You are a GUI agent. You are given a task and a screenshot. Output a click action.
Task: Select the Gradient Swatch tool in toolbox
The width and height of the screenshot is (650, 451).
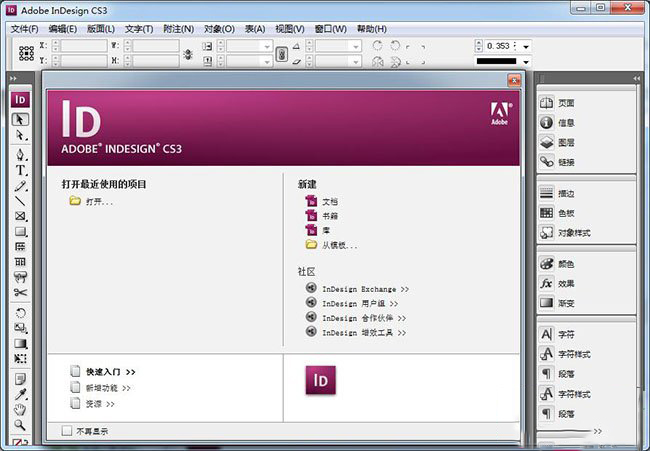[20, 343]
